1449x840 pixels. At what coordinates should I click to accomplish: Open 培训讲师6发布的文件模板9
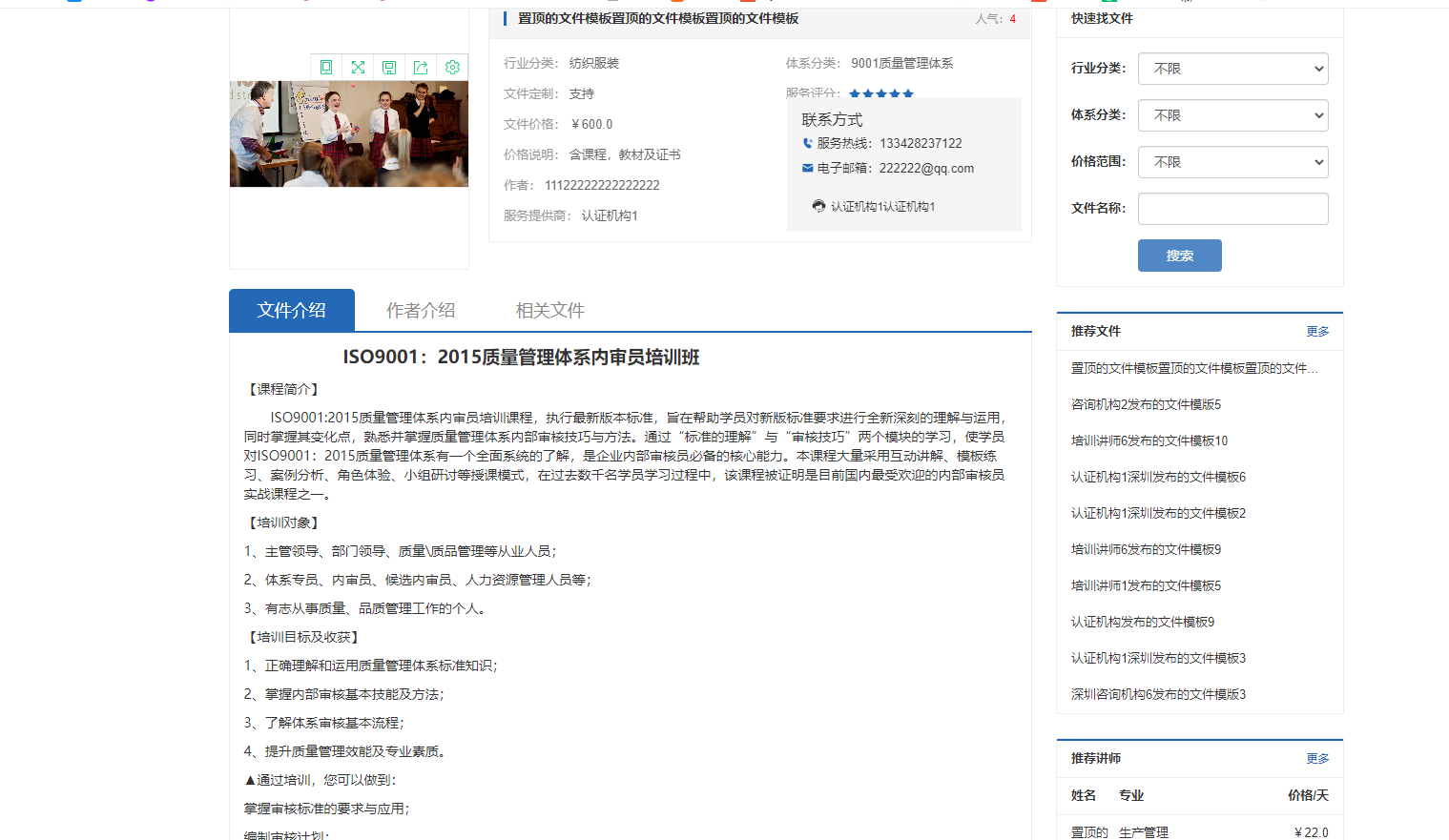click(1146, 549)
